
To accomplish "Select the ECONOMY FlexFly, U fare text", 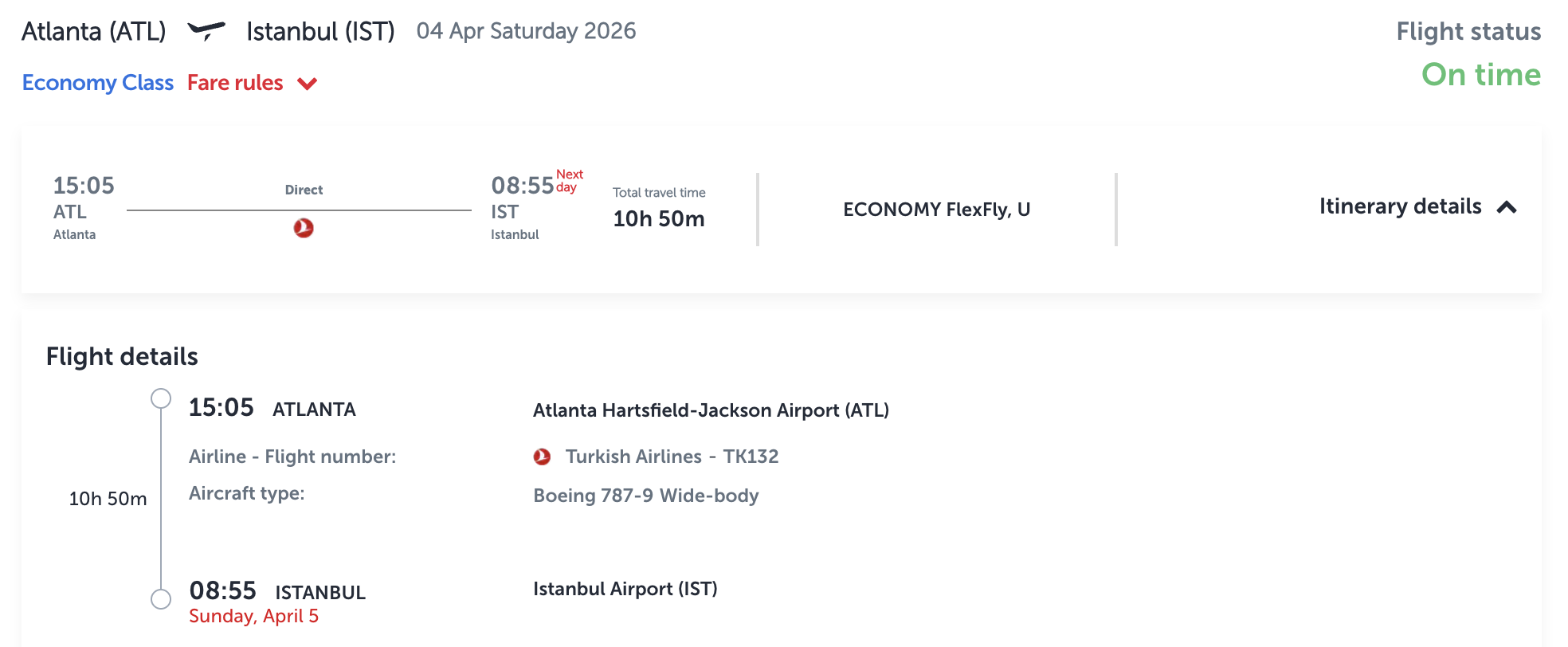I will tap(936, 210).
